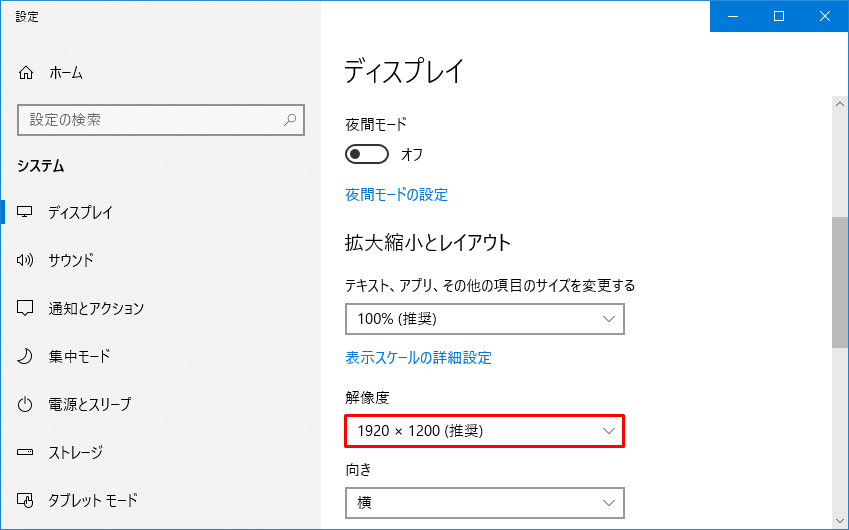
Task: Open 表示スケールの詳細設定 link
Action: (418, 357)
